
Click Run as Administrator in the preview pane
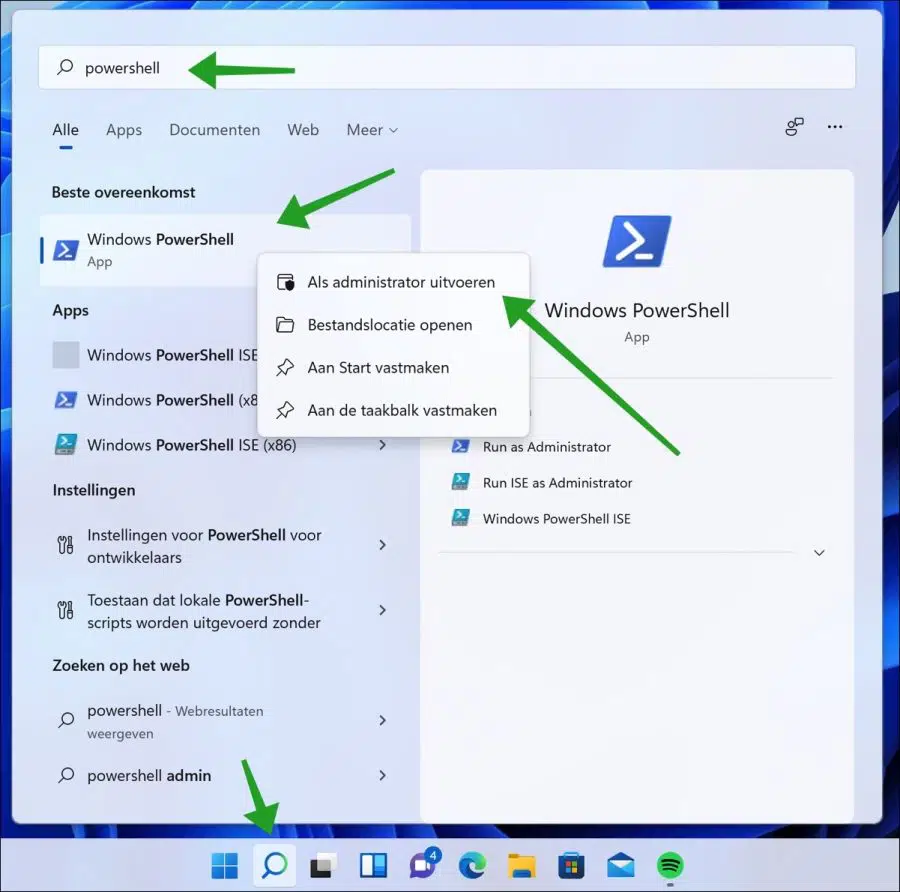coord(546,447)
